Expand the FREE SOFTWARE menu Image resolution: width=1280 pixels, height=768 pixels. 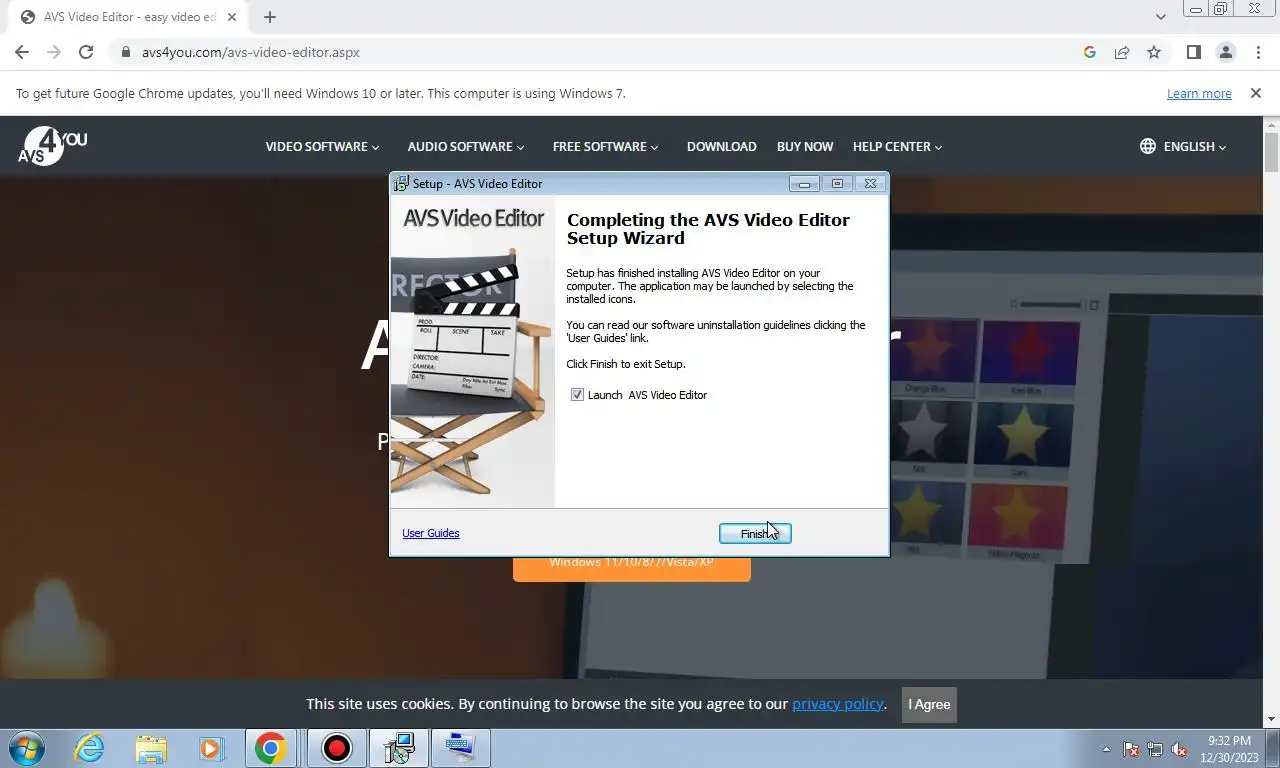[605, 146]
